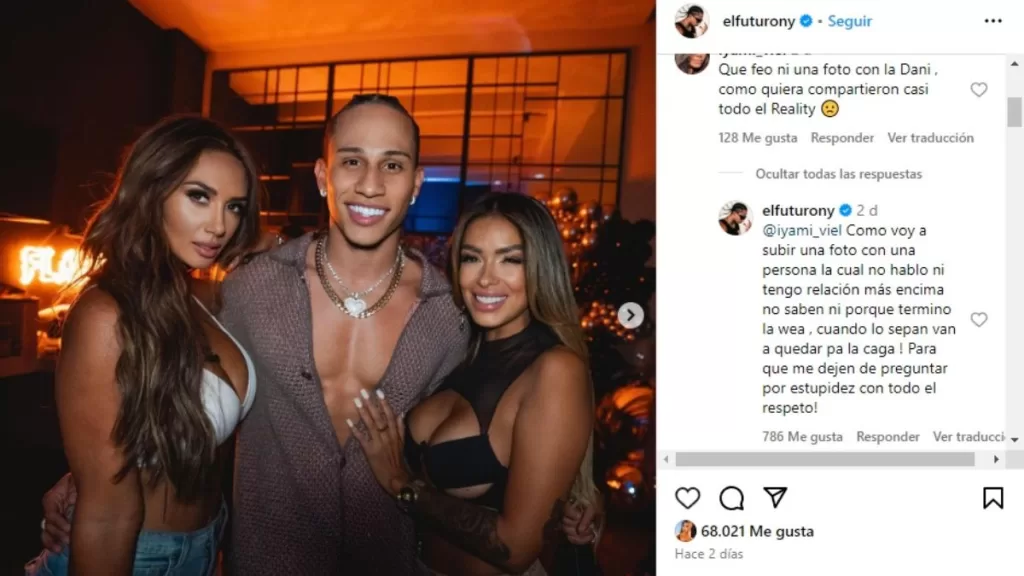1024x576 pixels.
Task: Advance to the next photo arrow
Action: point(630,315)
